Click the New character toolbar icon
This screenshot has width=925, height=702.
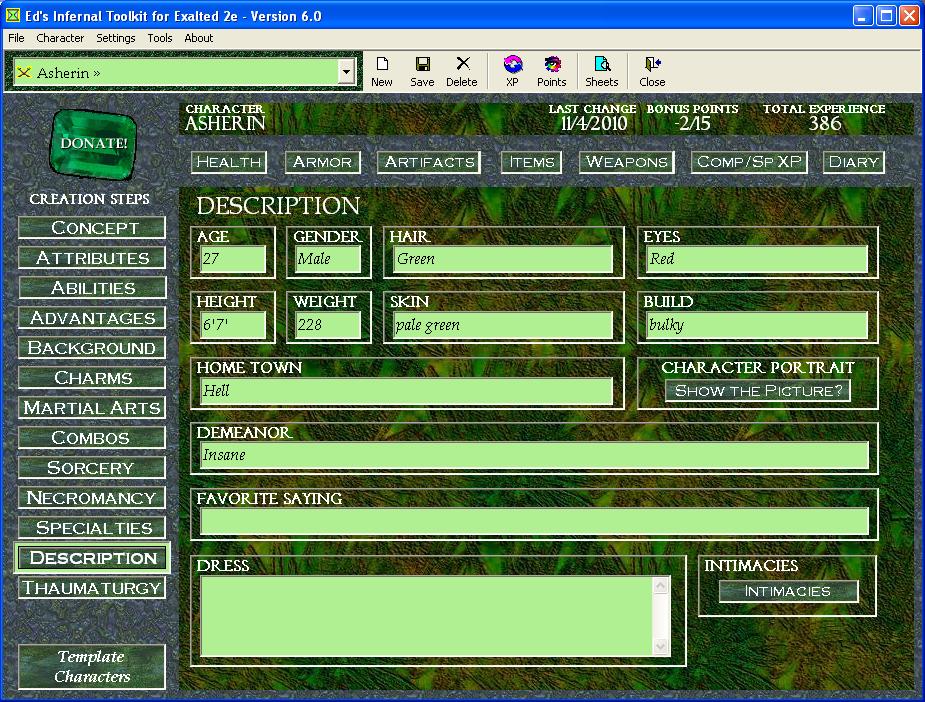[x=382, y=71]
